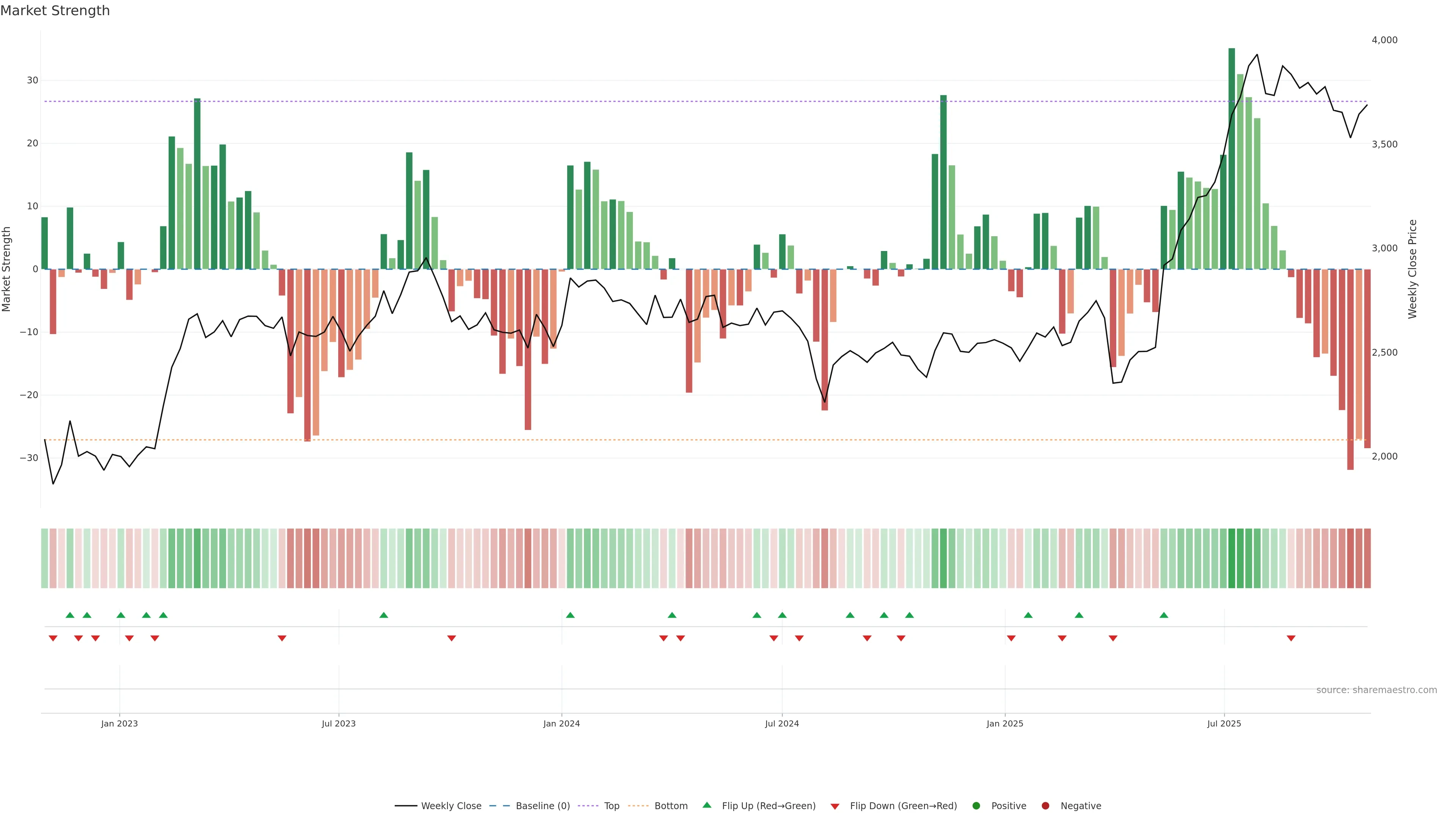Click the 4,000 price axis label
Screen dimensions: 1456x819
(x=1384, y=40)
